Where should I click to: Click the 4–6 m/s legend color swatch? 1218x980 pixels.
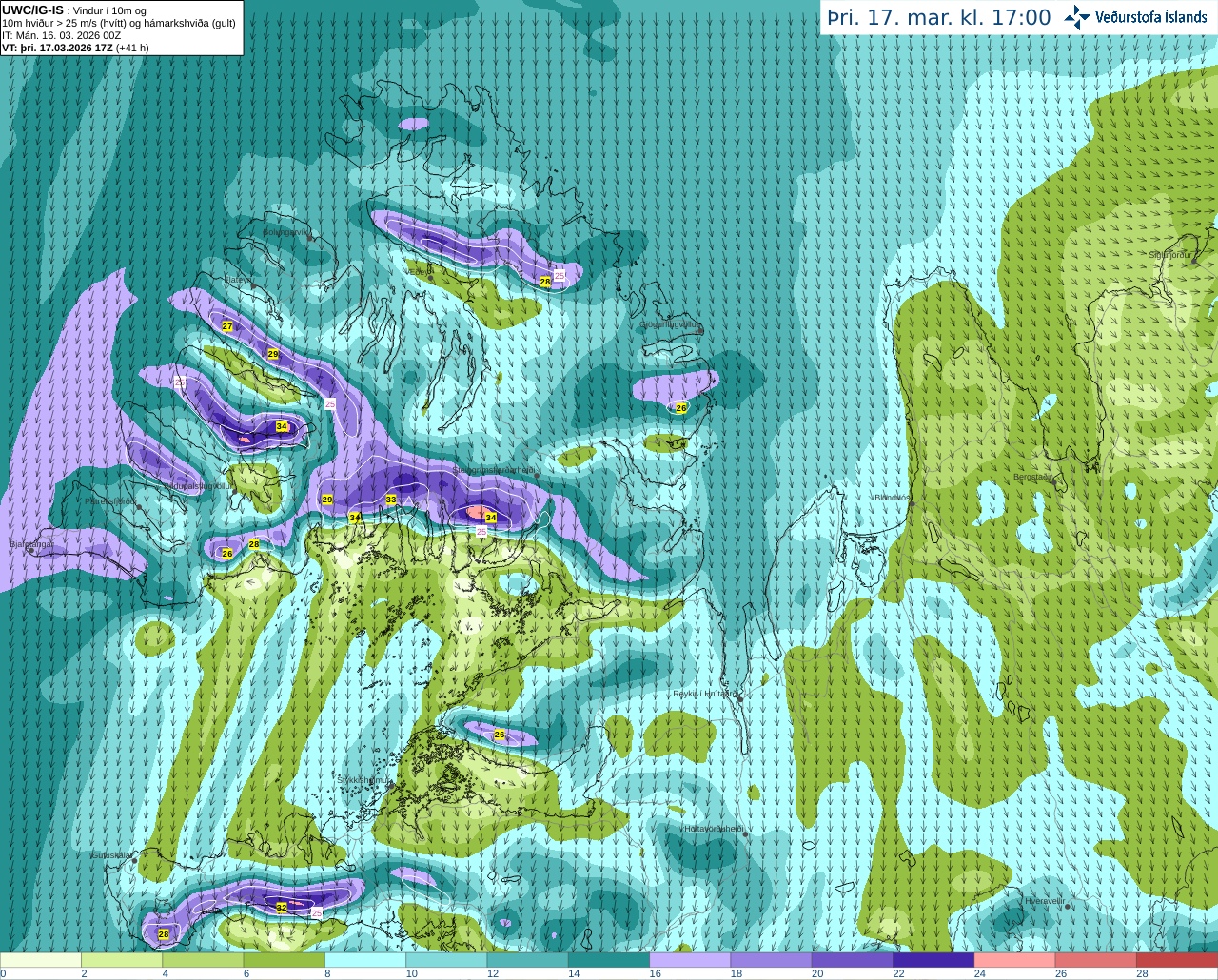tap(203, 960)
